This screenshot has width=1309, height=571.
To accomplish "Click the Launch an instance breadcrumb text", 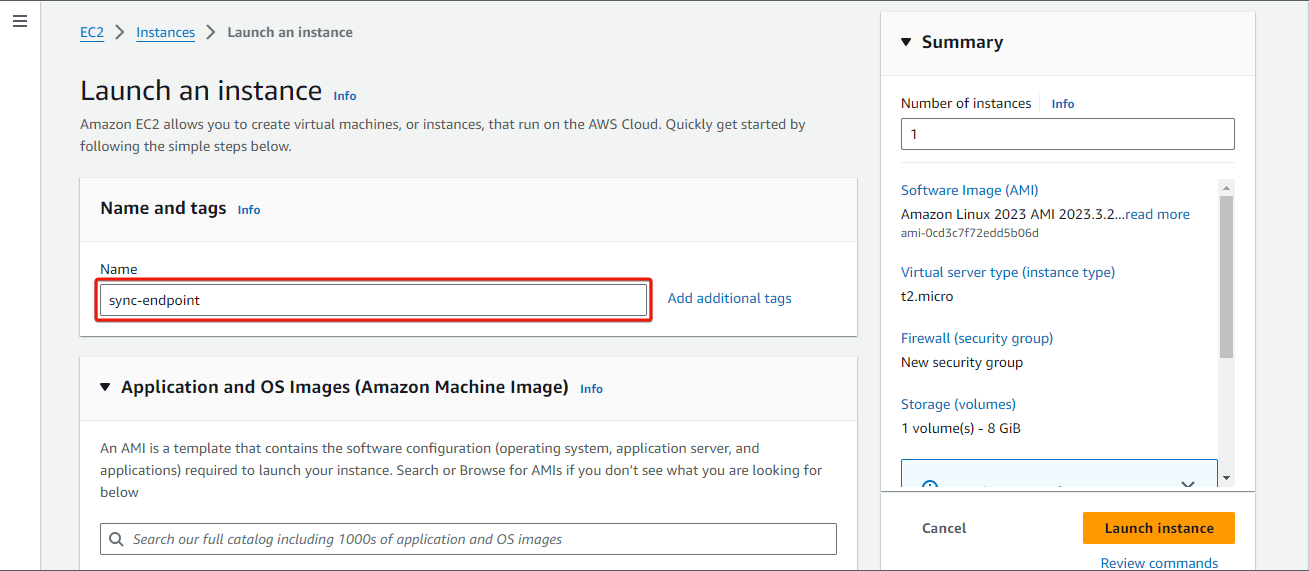I will coord(290,32).
